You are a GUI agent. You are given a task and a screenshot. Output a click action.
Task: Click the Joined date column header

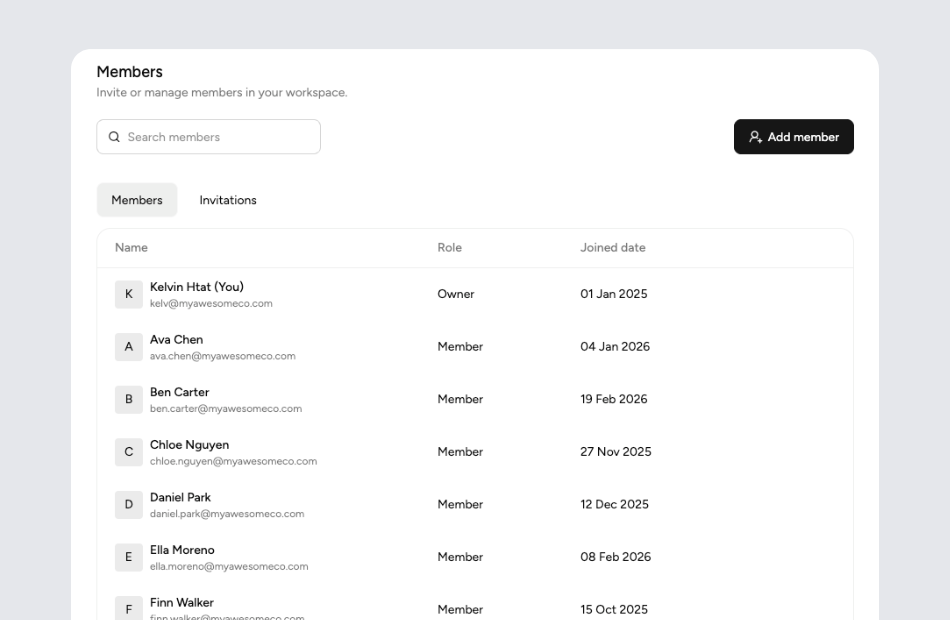613,247
